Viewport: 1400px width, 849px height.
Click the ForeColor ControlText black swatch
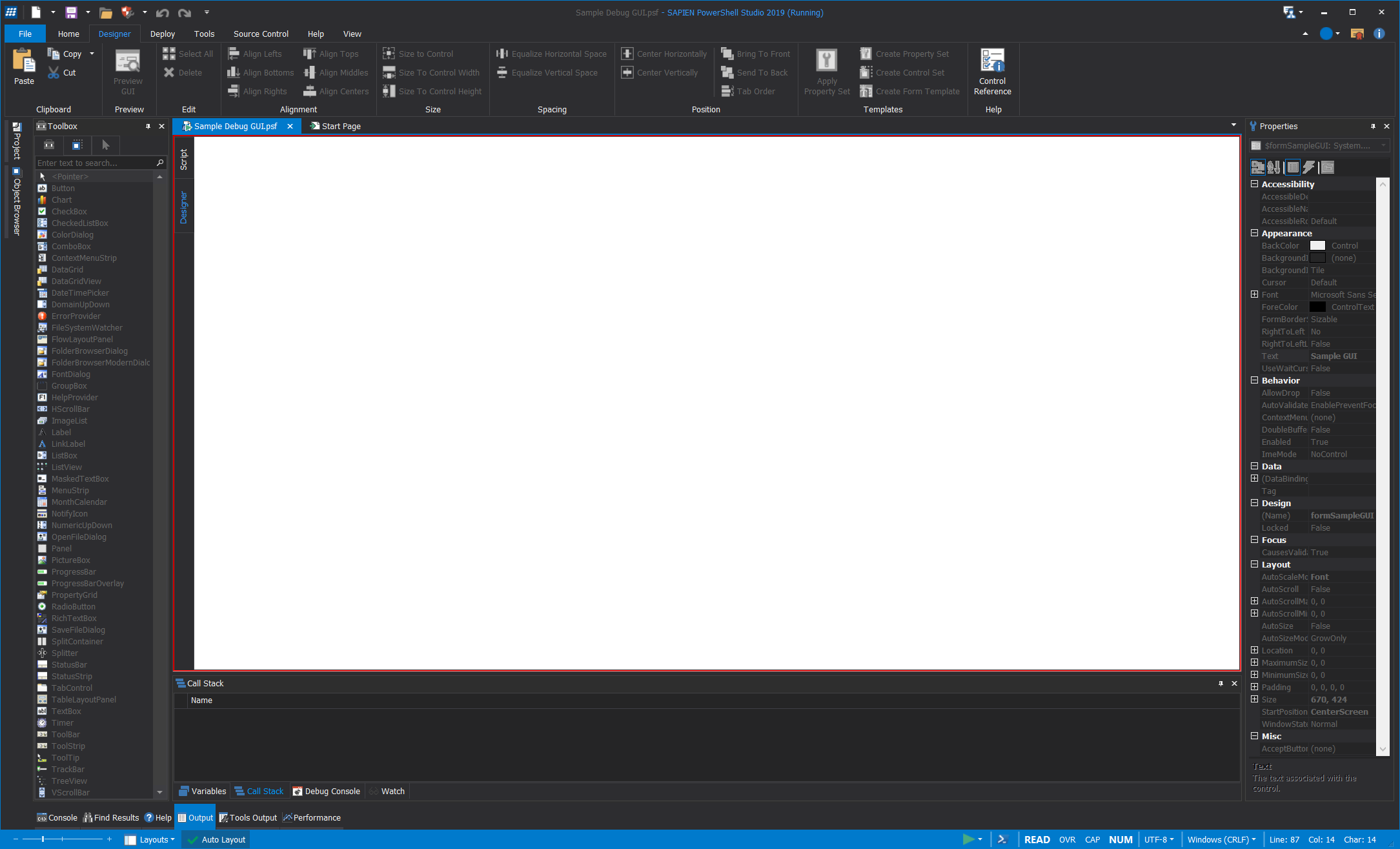(1317, 307)
